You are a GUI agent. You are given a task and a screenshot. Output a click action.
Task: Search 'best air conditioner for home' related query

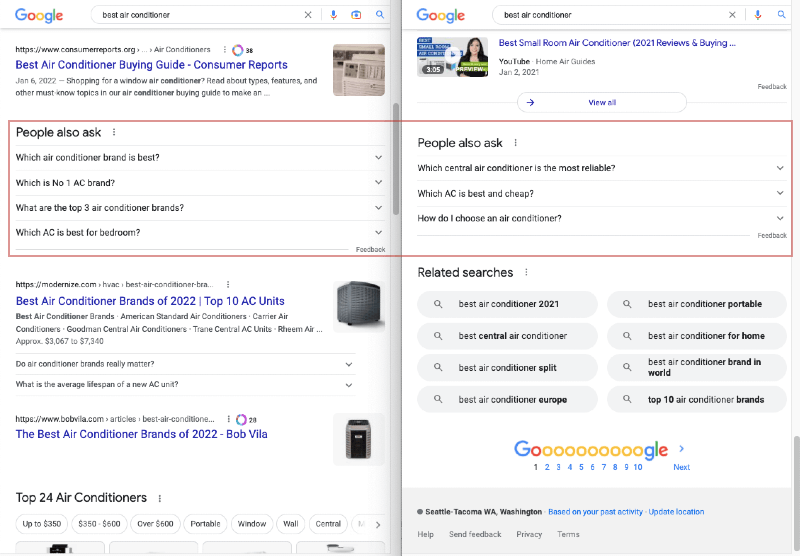coord(696,336)
